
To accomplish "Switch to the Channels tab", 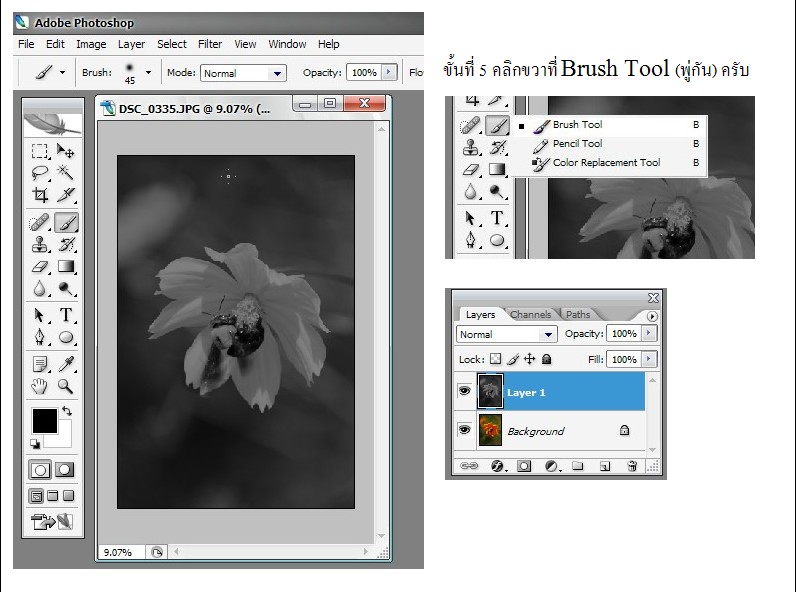I will coord(530,314).
